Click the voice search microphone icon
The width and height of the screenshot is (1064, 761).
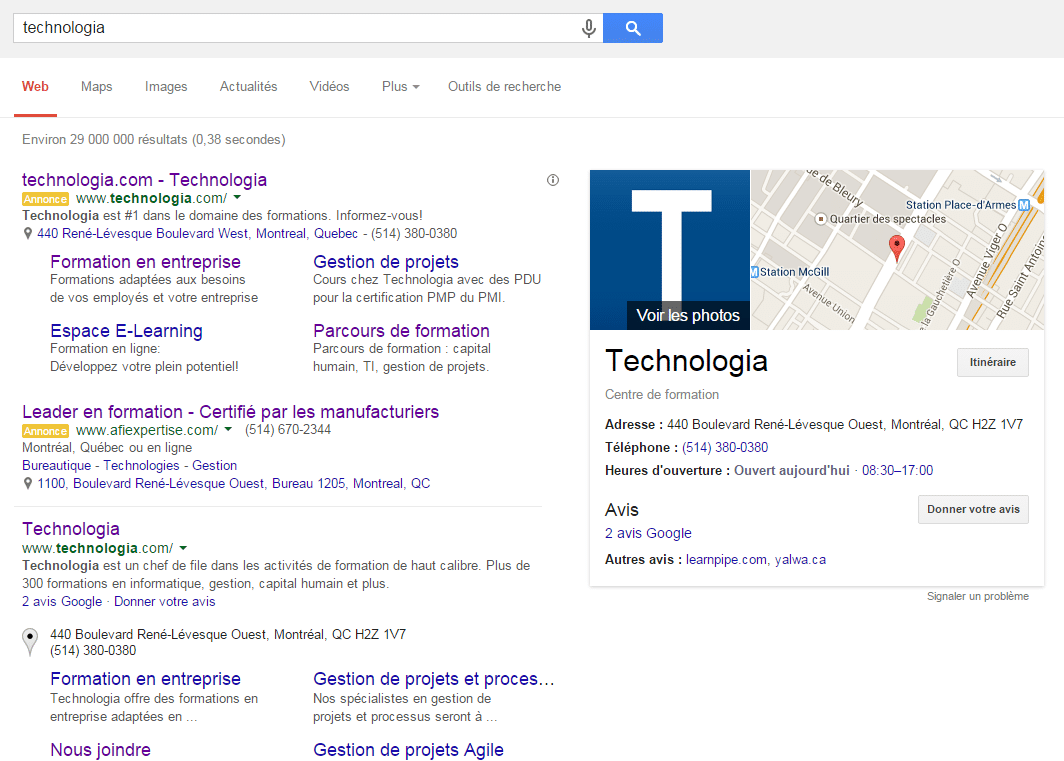pos(589,28)
